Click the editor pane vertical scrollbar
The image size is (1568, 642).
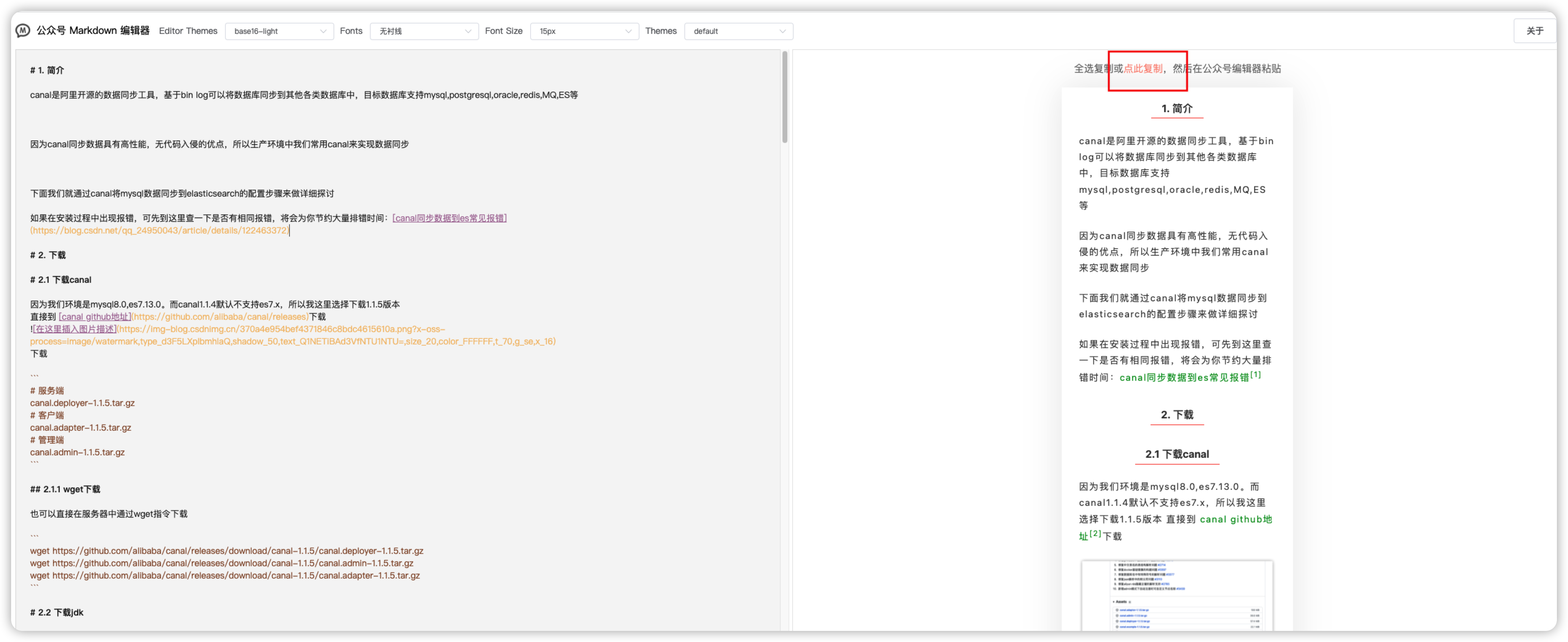pyautogui.click(x=785, y=97)
